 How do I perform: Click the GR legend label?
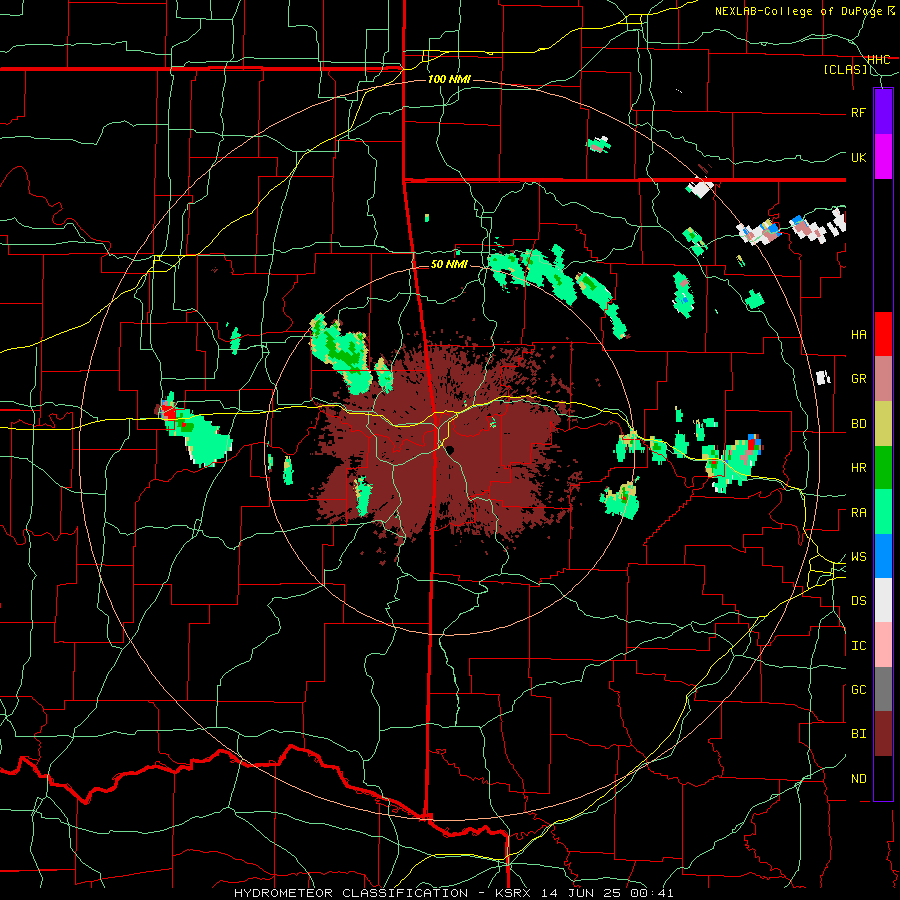coord(859,379)
